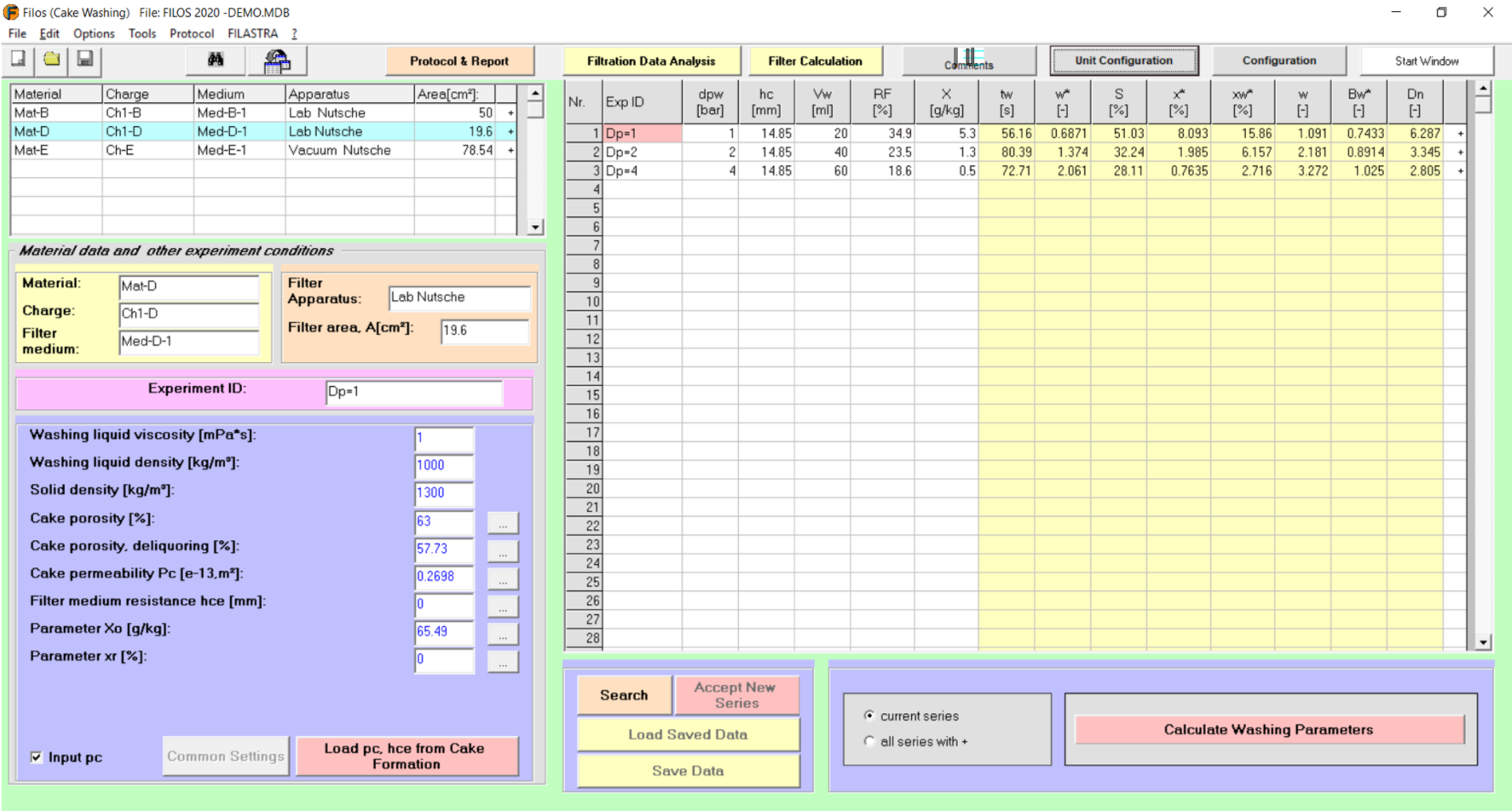Click scroll-down arrow of the material list

(x=535, y=227)
